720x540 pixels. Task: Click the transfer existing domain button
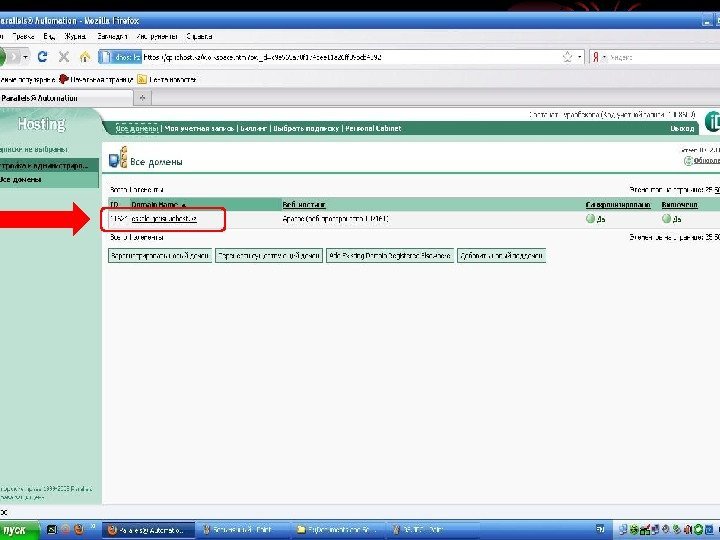point(269,256)
